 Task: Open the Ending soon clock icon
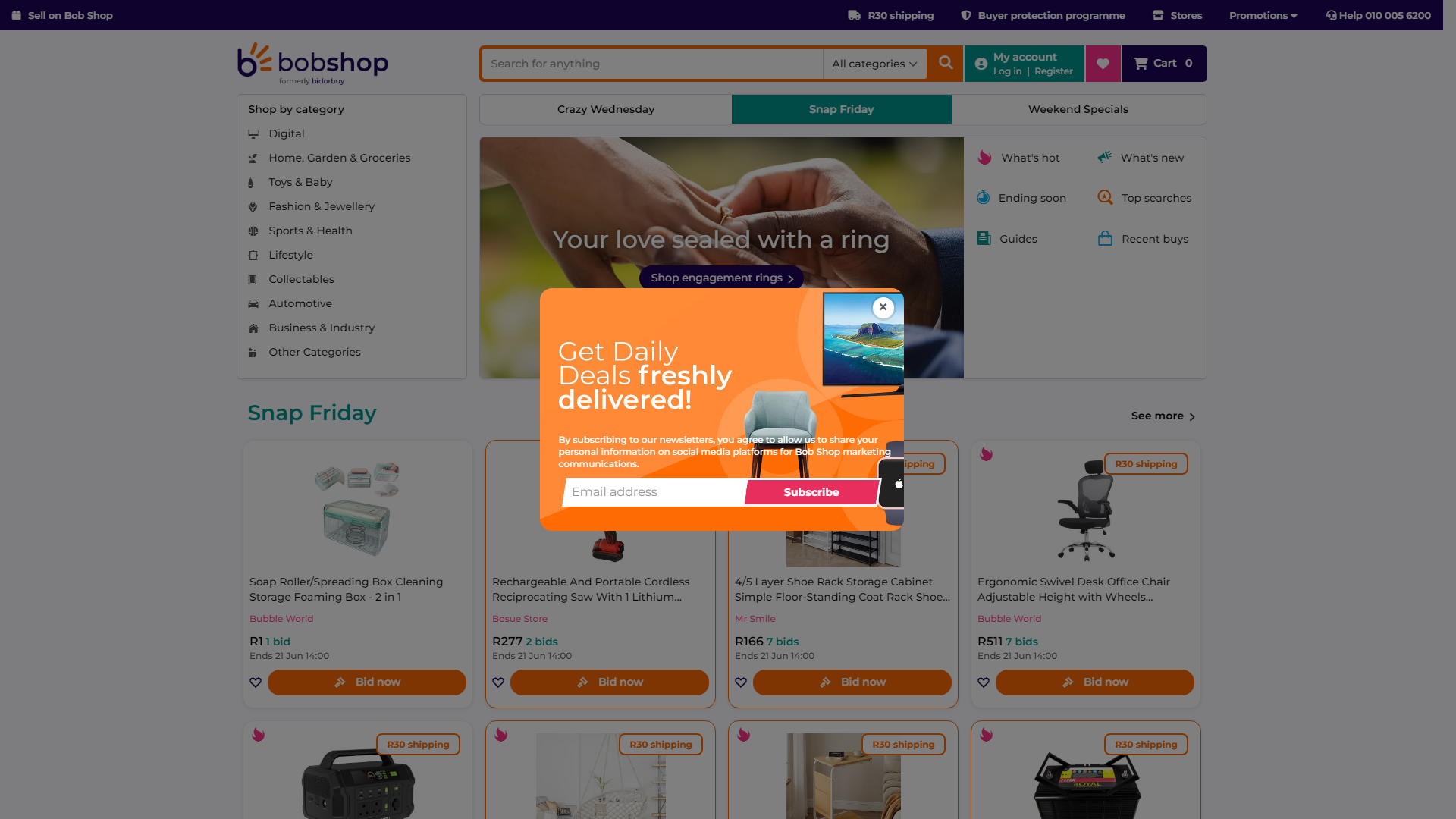tap(984, 198)
